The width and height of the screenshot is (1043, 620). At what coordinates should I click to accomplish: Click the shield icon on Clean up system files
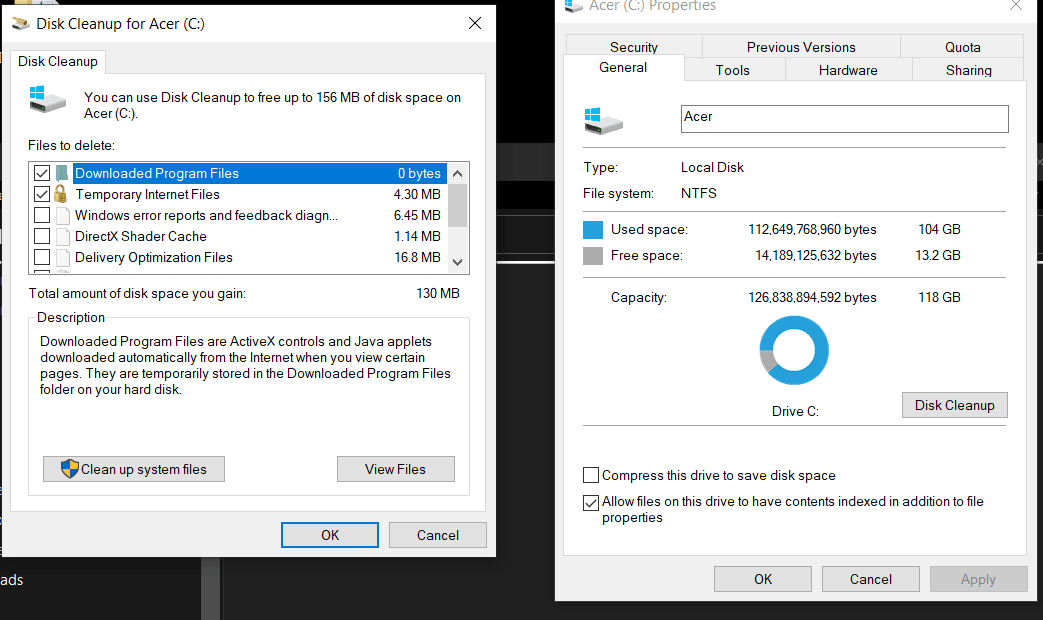(69, 468)
